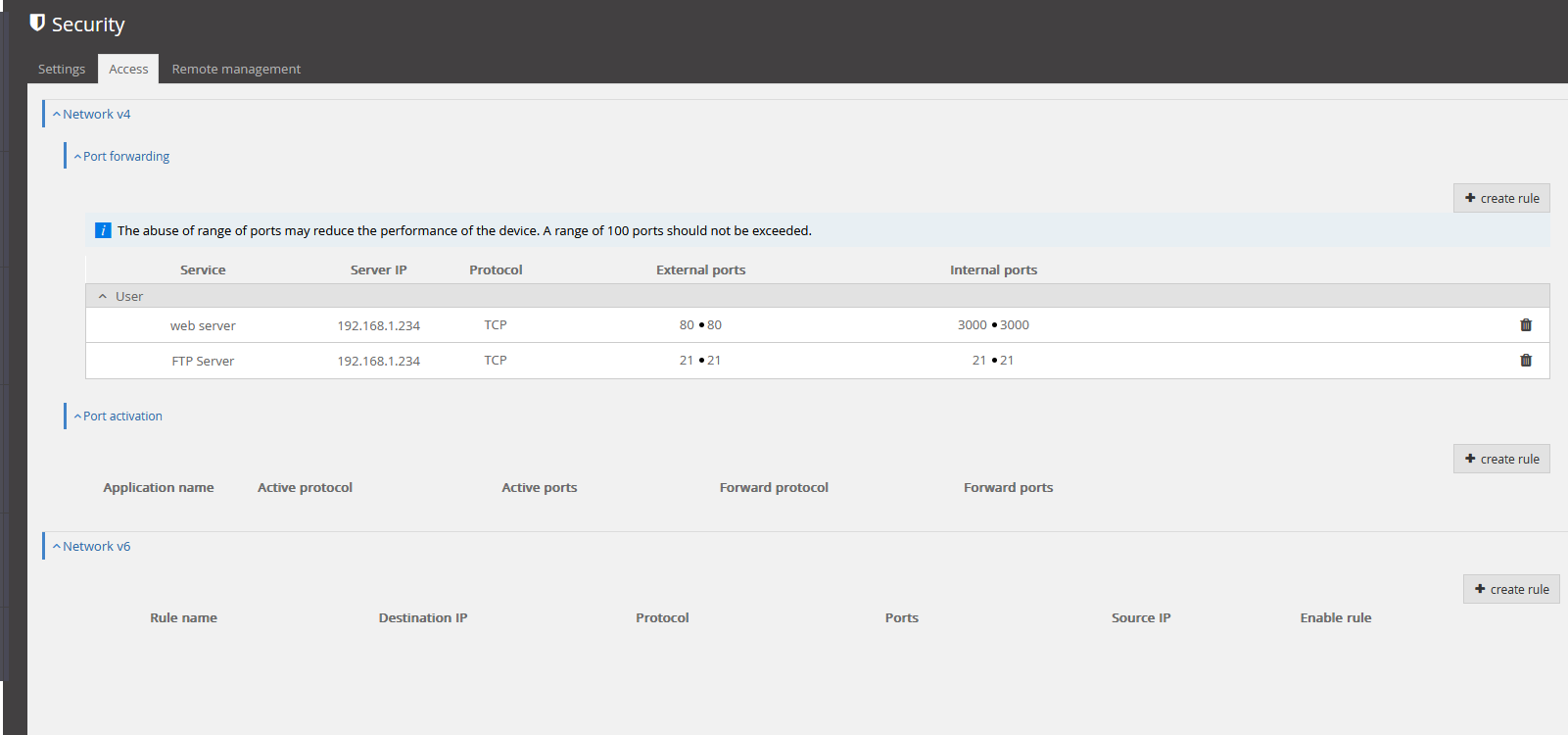Create a new port forwarding rule
The height and width of the screenshot is (735, 1568).
[x=1501, y=199]
